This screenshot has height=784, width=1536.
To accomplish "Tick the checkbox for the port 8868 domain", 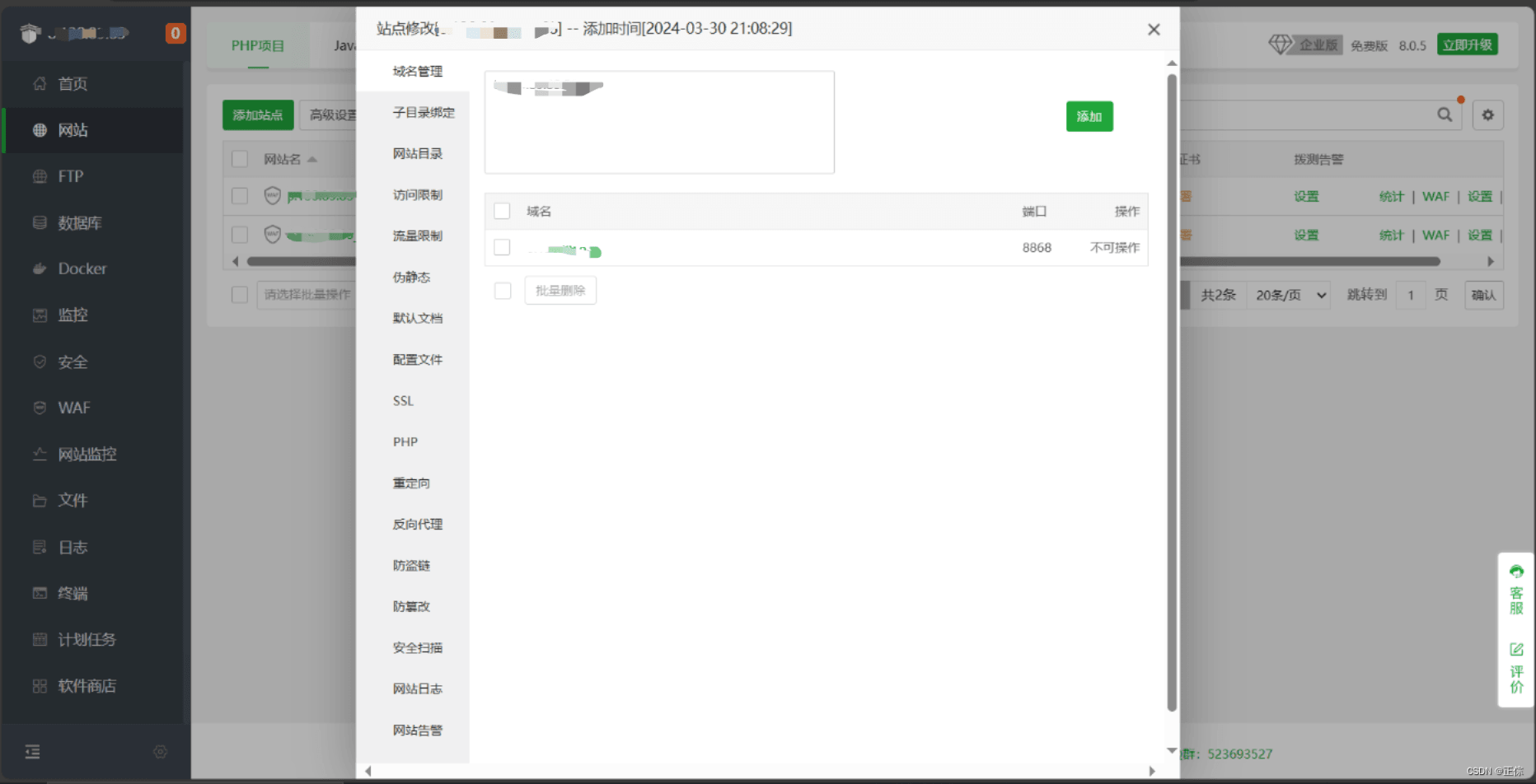I will (x=502, y=247).
